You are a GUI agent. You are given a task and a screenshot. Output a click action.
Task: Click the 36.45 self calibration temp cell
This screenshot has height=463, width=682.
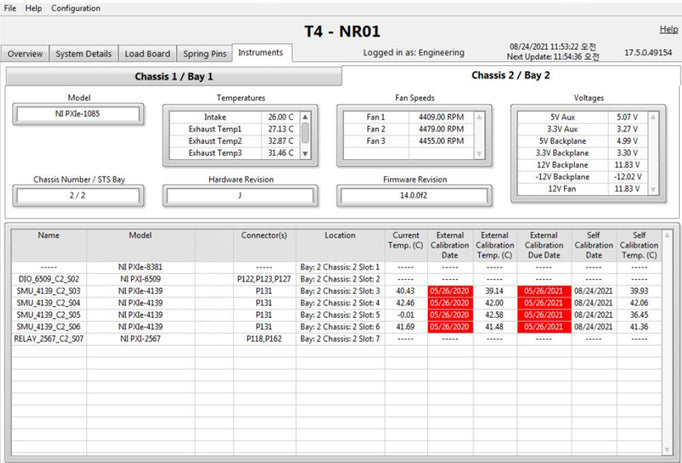[x=639, y=315]
